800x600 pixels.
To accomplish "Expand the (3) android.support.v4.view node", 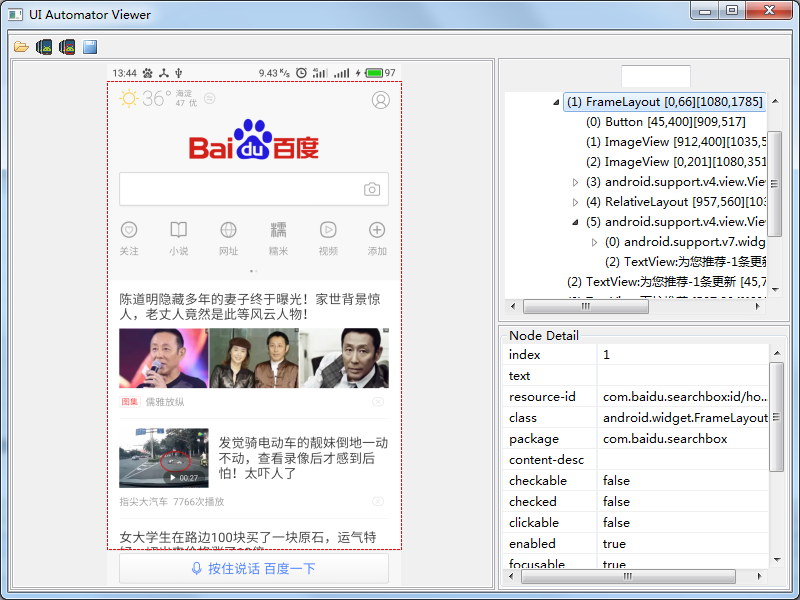I will [576, 182].
